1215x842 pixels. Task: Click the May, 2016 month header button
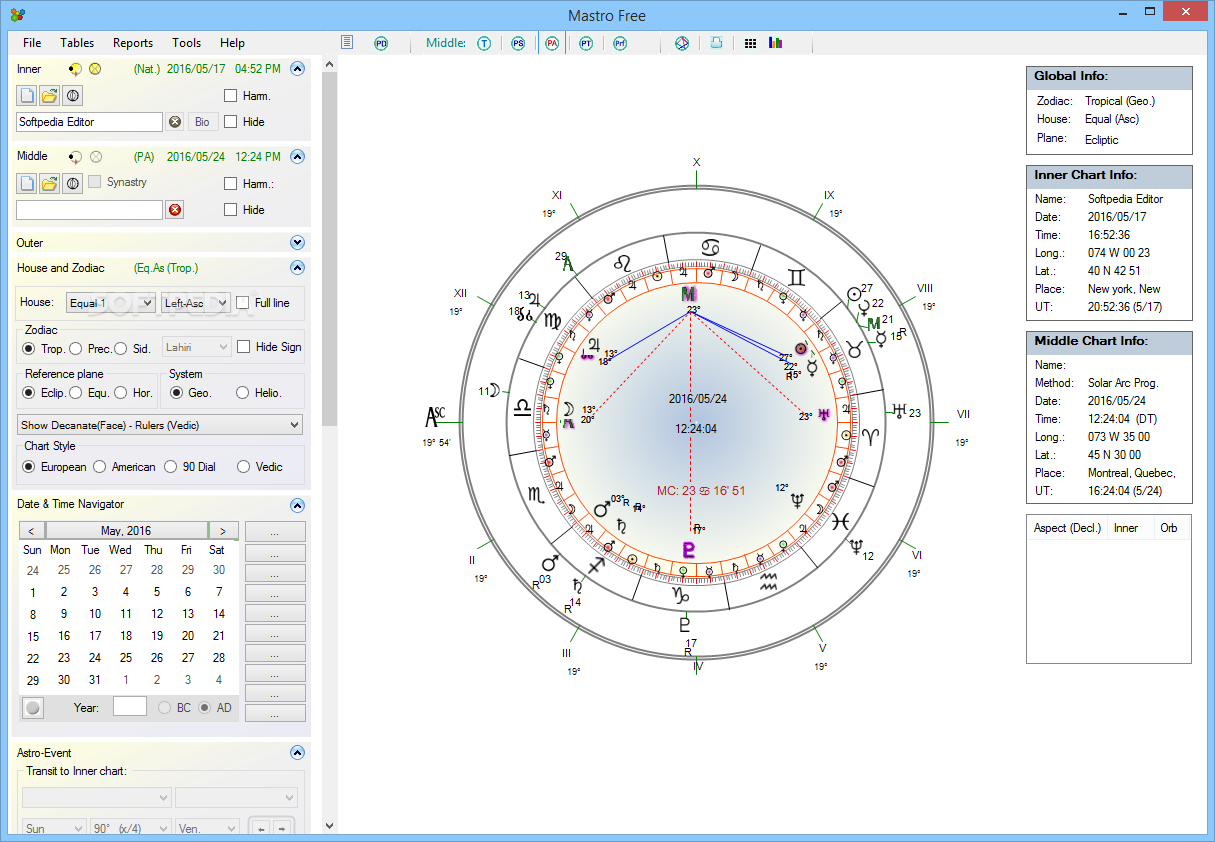pos(126,531)
